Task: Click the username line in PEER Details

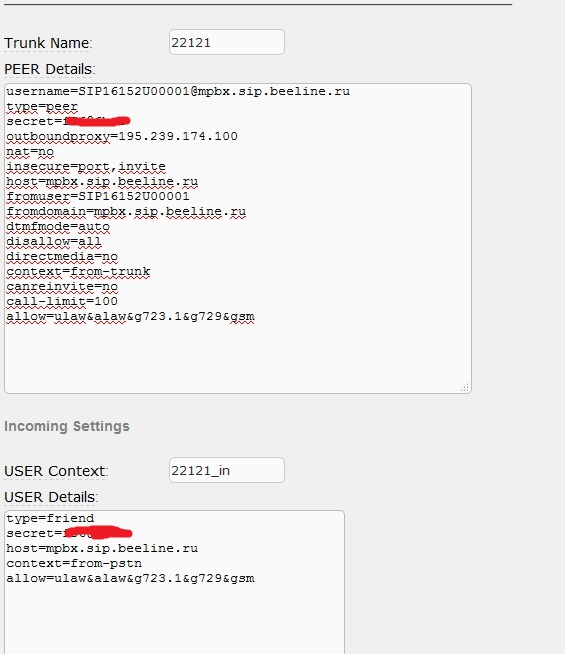Action: 178,91
